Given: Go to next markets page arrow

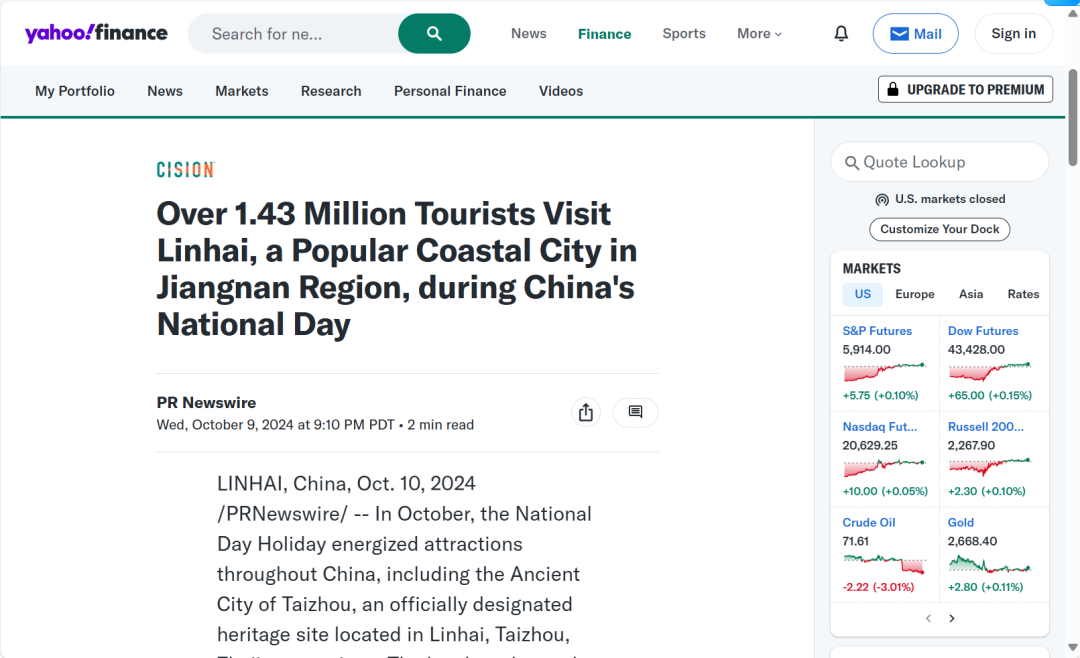Looking at the screenshot, I should [x=952, y=618].
